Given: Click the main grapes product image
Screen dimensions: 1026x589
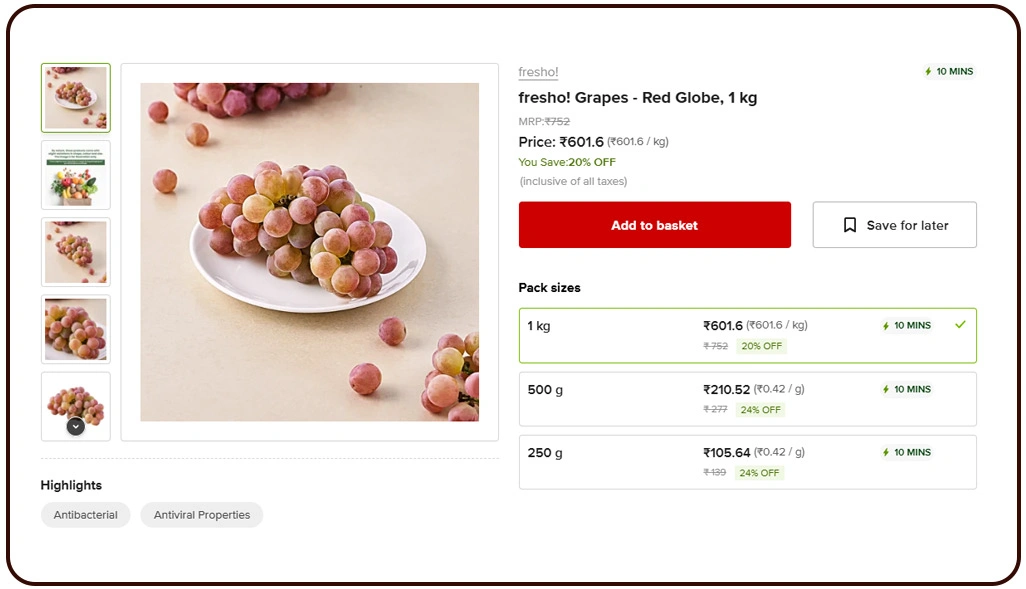Looking at the screenshot, I should point(309,252).
